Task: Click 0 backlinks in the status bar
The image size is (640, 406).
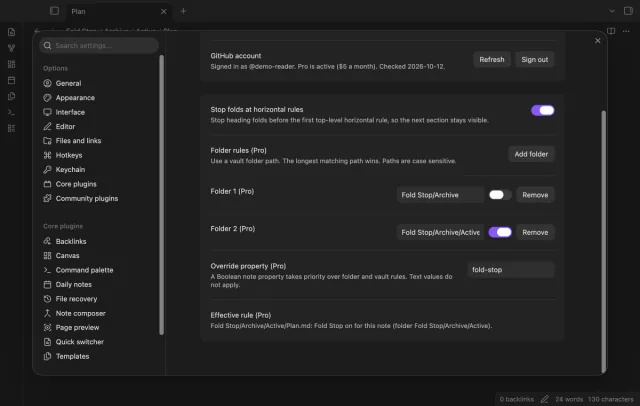Action: [x=516, y=399]
